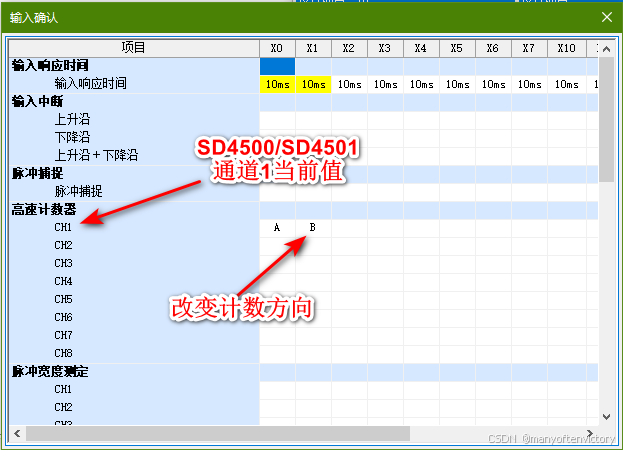Click the X10 column header

click(567, 48)
